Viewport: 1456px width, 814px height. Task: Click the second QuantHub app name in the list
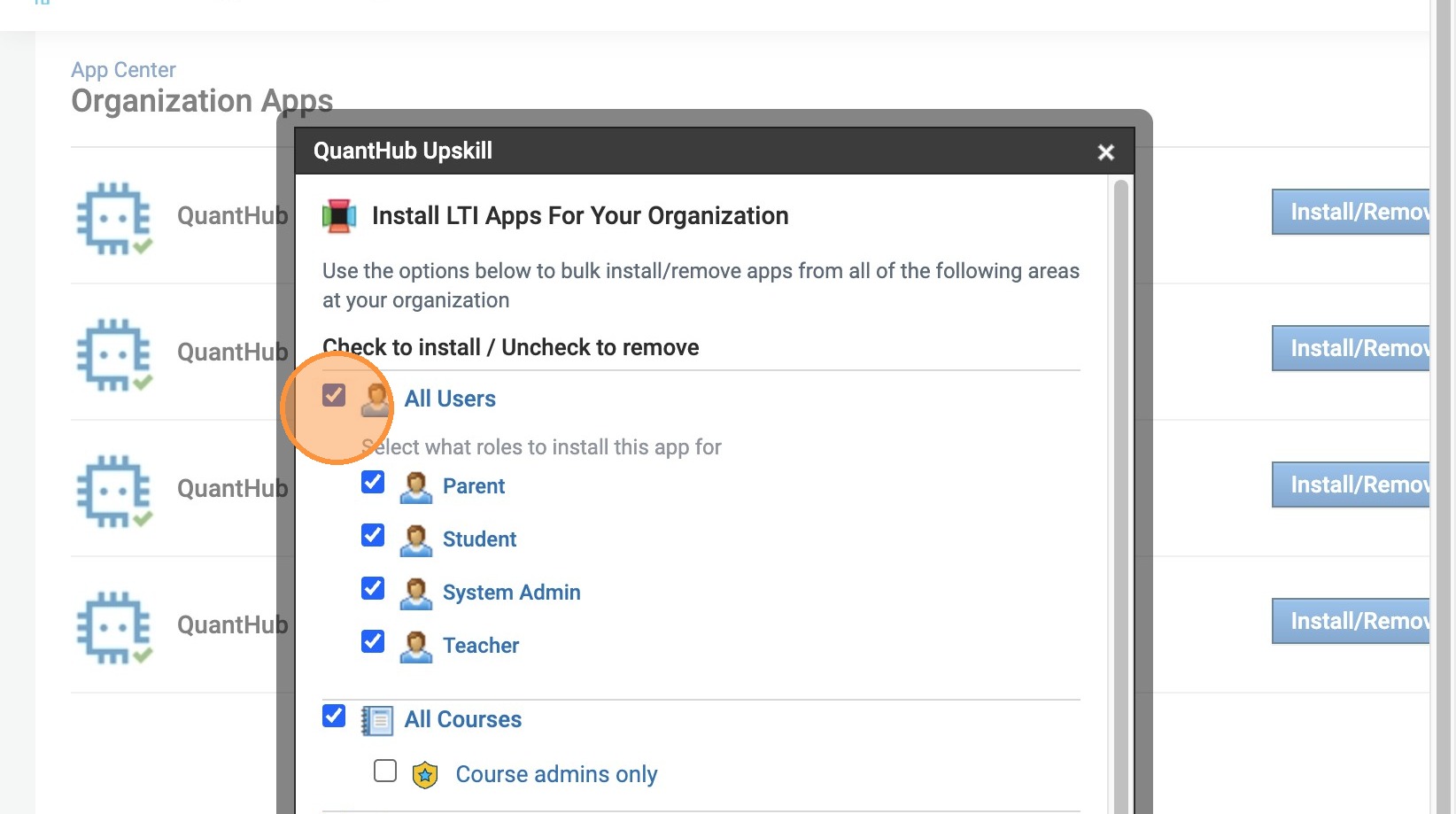pyautogui.click(x=232, y=353)
